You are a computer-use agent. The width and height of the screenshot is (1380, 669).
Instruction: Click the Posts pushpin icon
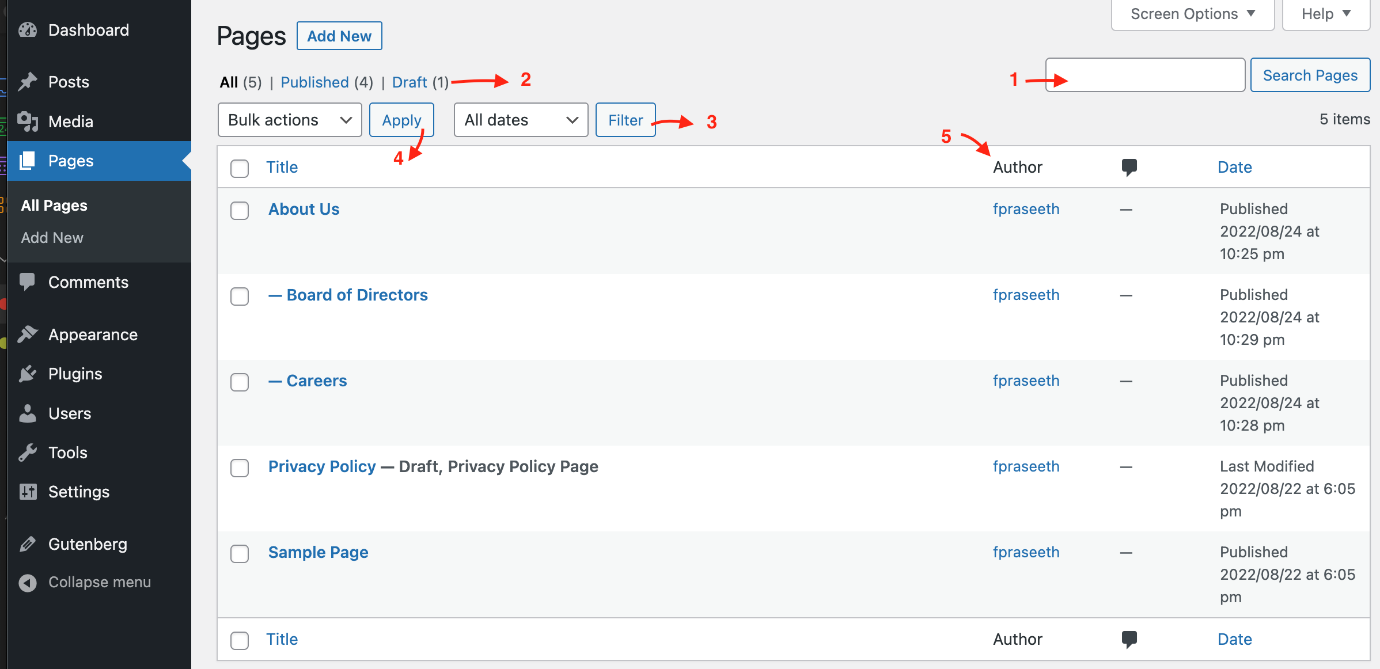28,82
